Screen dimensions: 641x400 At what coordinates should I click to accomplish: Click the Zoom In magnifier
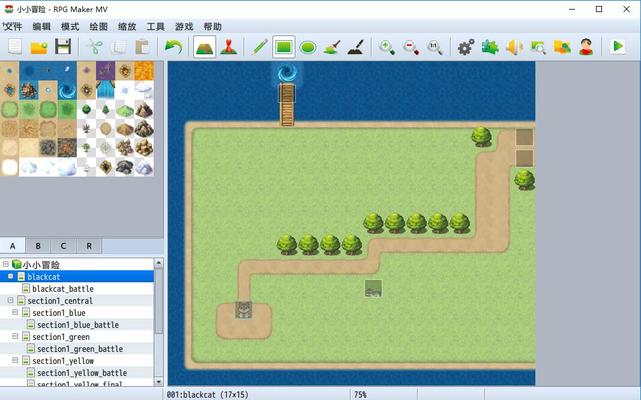(387, 47)
